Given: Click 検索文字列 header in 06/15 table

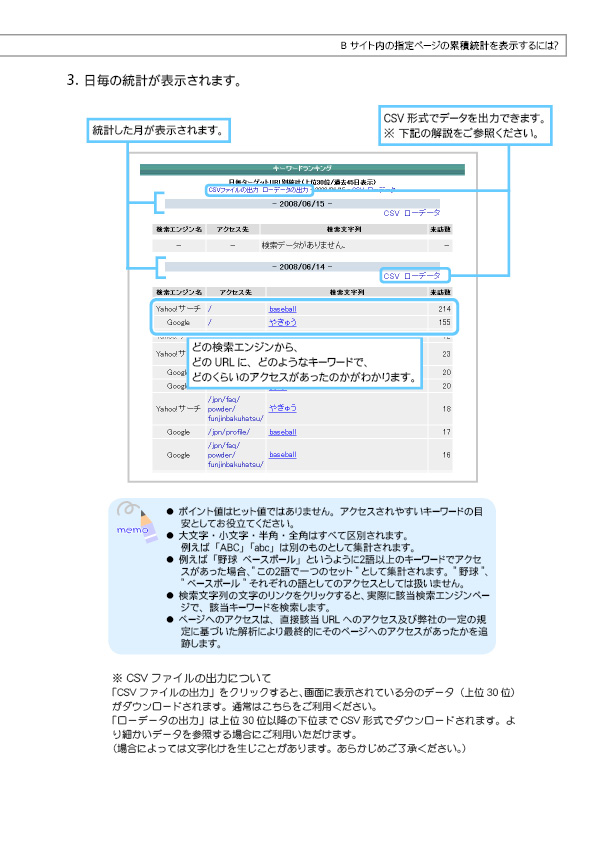Looking at the screenshot, I should click(344, 229).
